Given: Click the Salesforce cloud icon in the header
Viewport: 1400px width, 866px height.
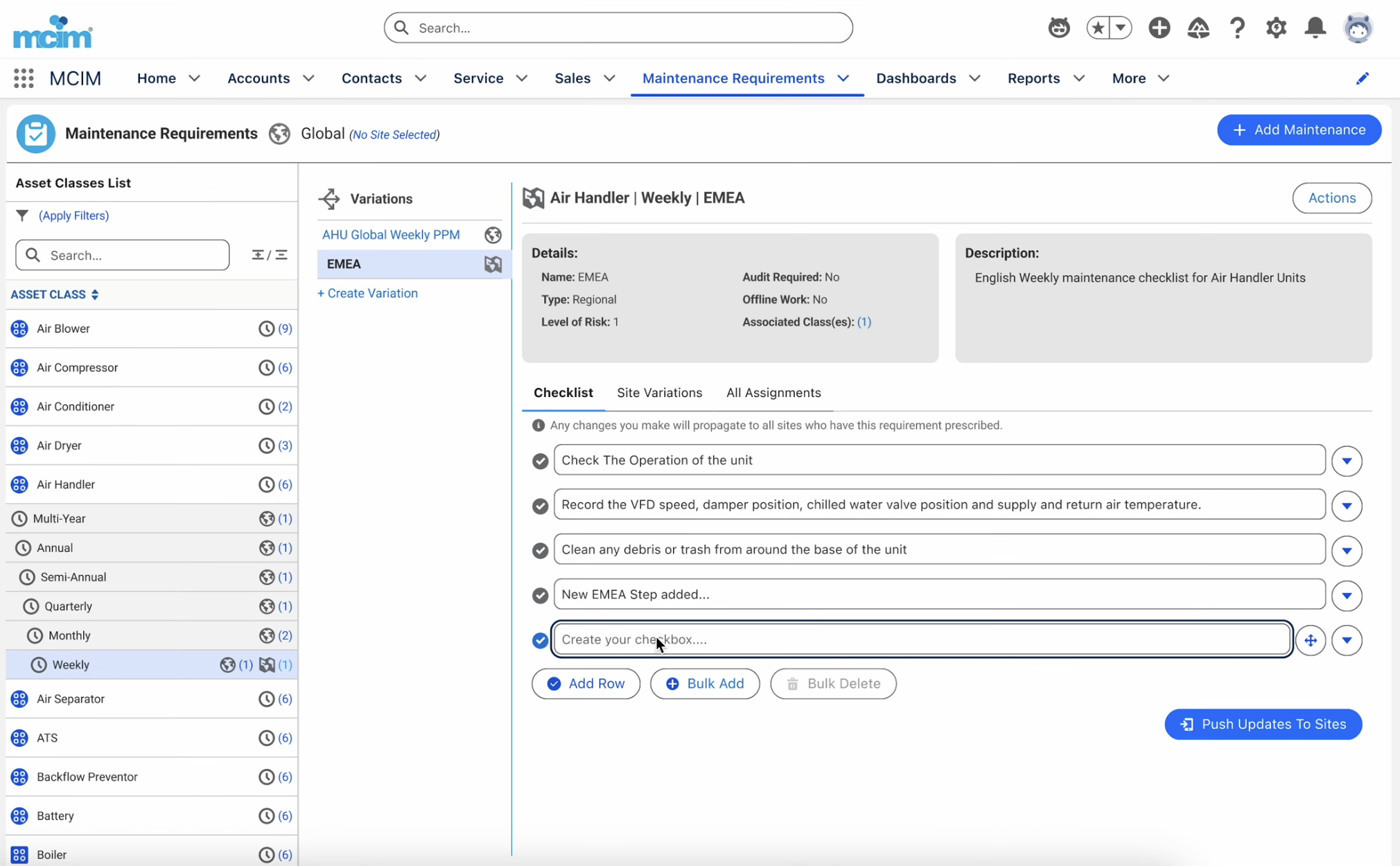Looking at the screenshot, I should pyautogui.click(x=1198, y=28).
